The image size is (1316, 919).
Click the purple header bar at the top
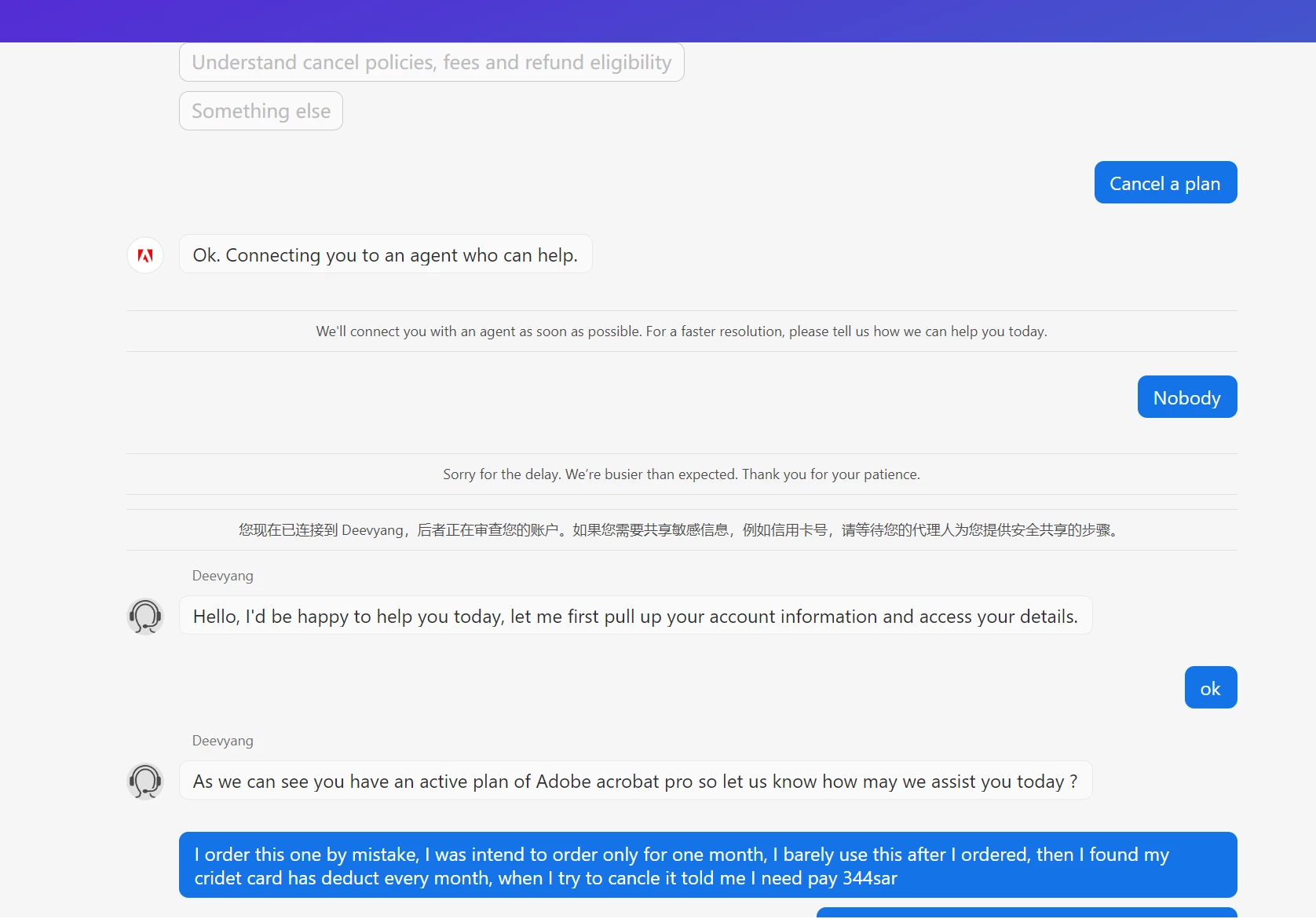tap(658, 21)
